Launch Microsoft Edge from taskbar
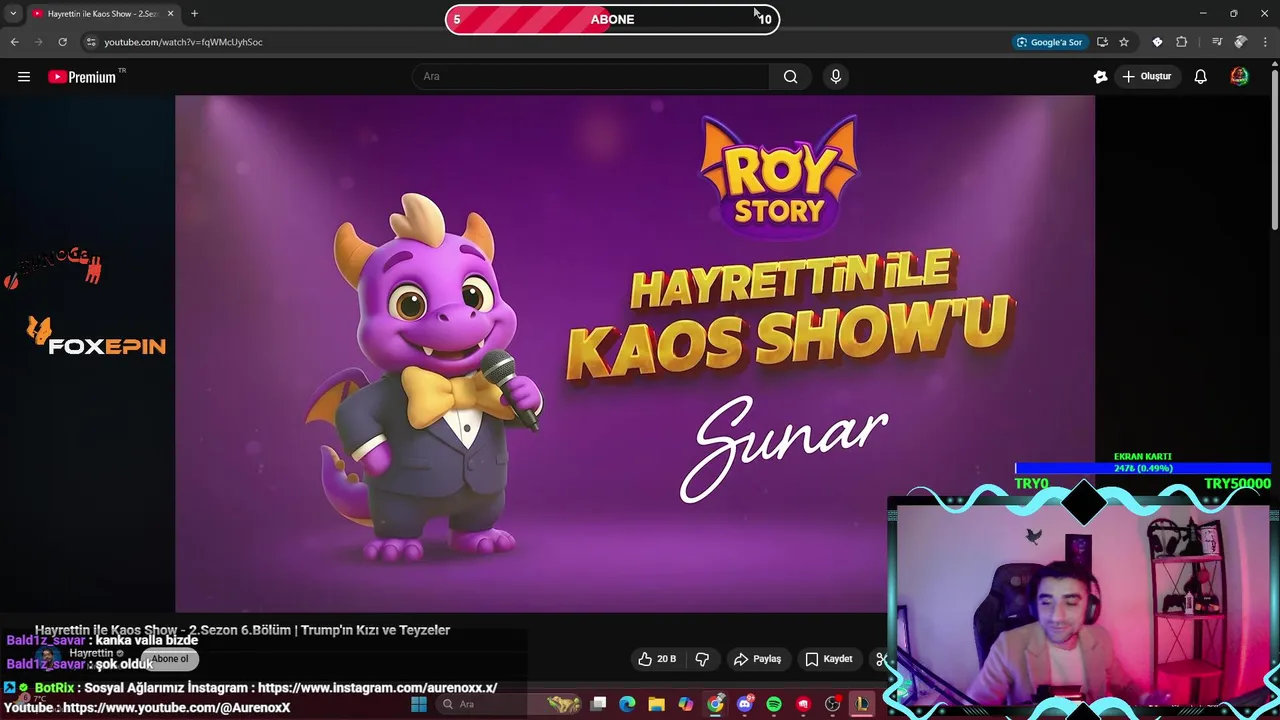 coord(627,704)
